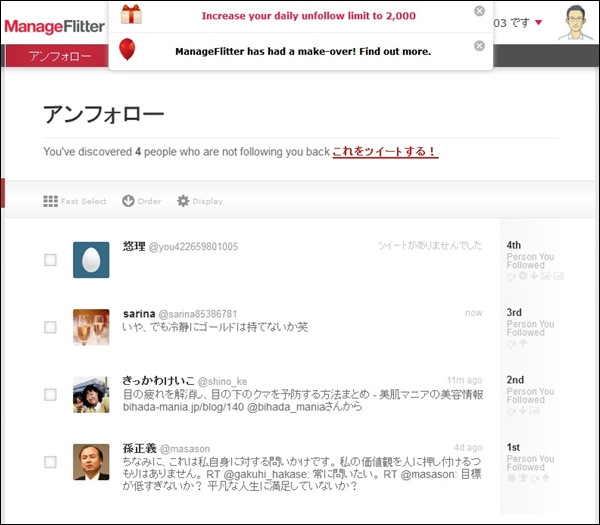Click the up arrow icon under 1st

(546, 478)
